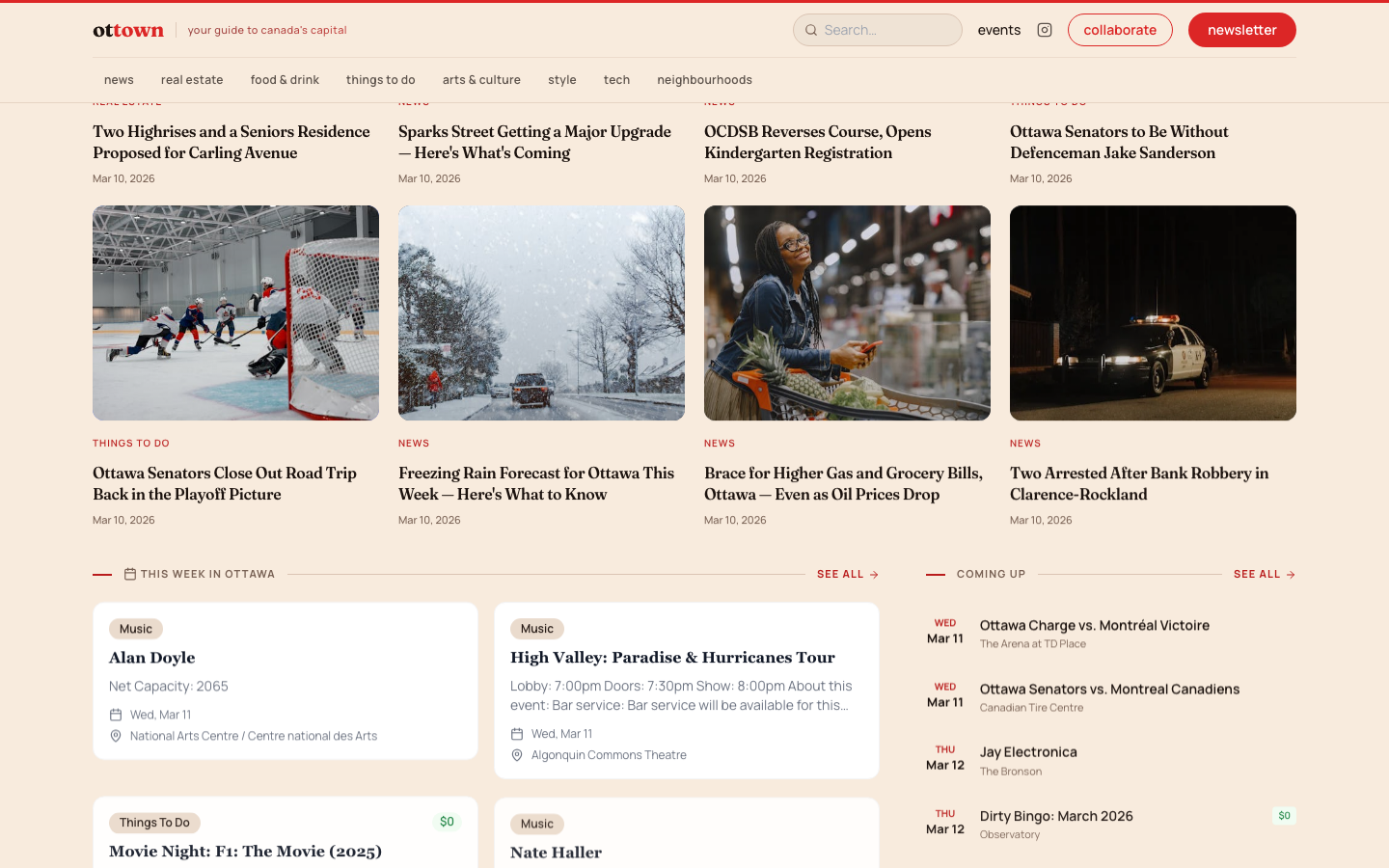The height and width of the screenshot is (868, 1389).
Task: Click the $0 badge on Dirty Bingo
Action: (1284, 816)
